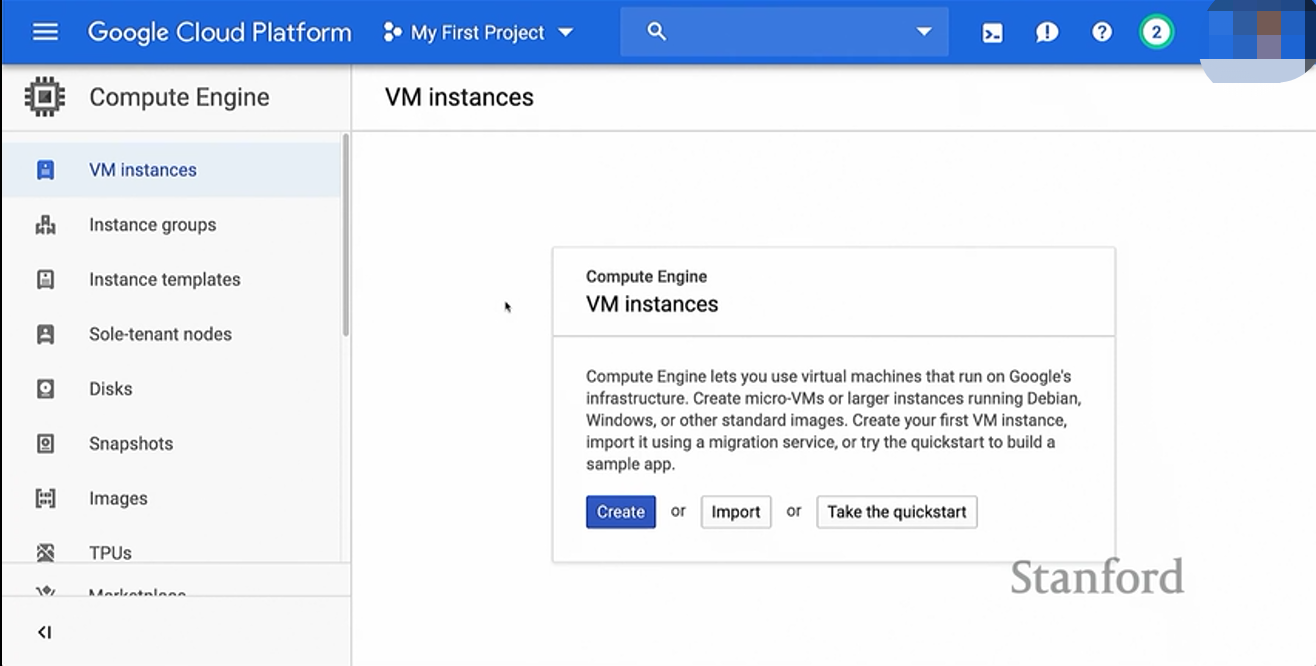Open the hamburger navigation menu
This screenshot has height=666, width=1316.
[x=45, y=32]
